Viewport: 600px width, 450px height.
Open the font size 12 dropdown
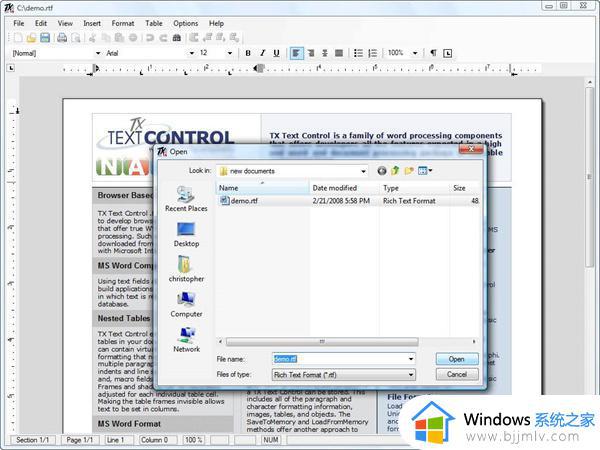230,53
